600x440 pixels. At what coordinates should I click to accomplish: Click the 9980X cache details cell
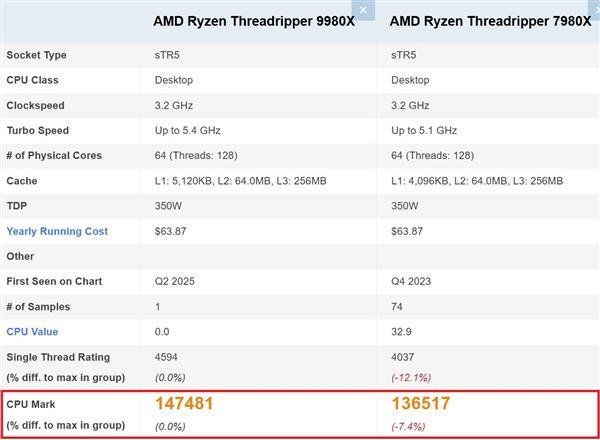coord(240,181)
